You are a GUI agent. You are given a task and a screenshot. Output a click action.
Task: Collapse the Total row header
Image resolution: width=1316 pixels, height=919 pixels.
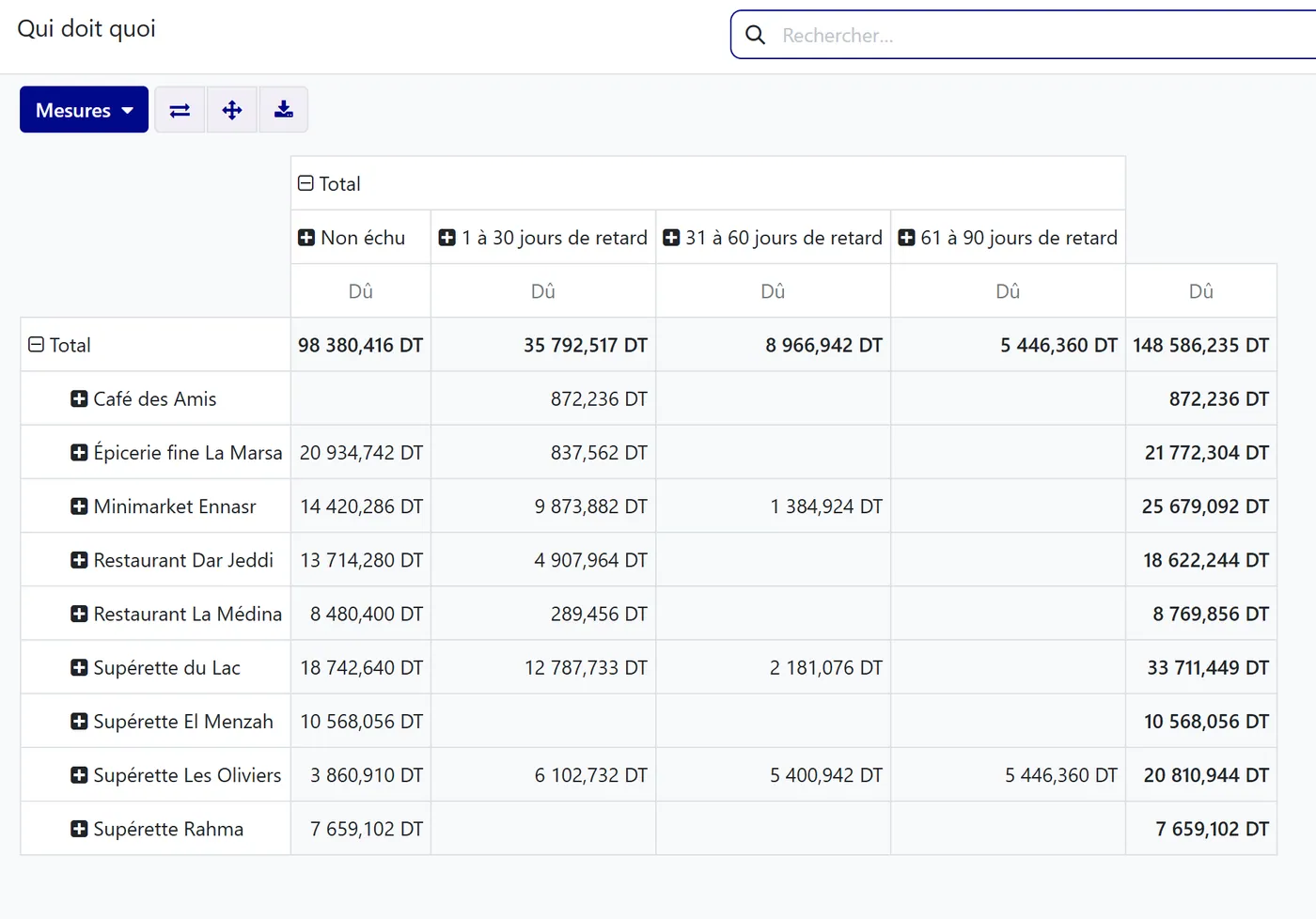pyautogui.click(x=155, y=345)
